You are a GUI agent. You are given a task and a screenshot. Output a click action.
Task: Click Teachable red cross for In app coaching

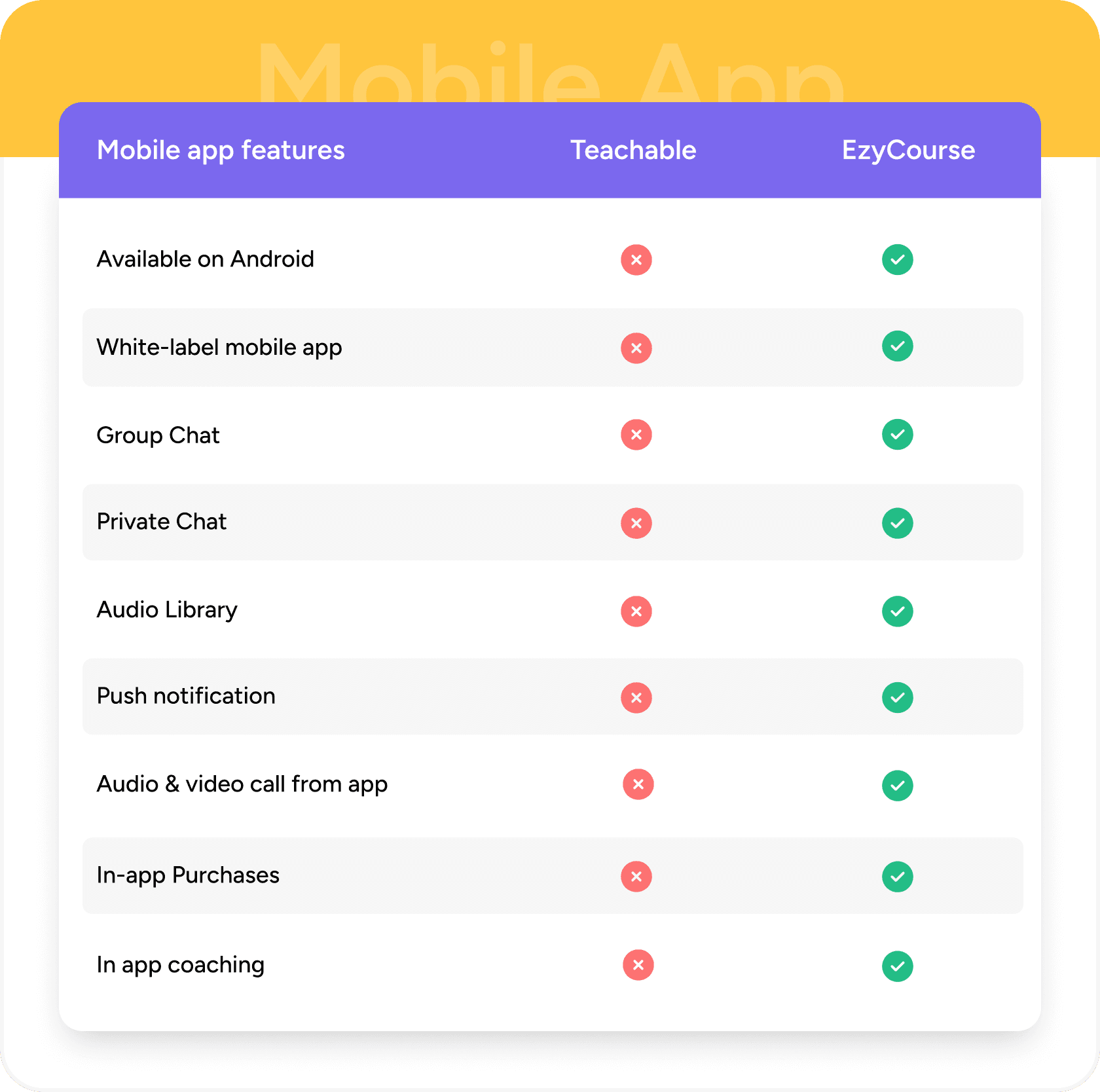click(638, 965)
